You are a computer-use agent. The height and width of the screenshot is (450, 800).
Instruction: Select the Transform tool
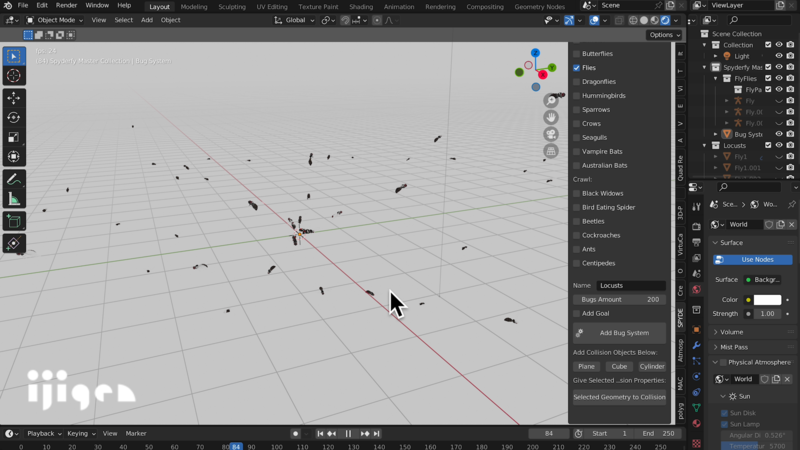(x=14, y=157)
